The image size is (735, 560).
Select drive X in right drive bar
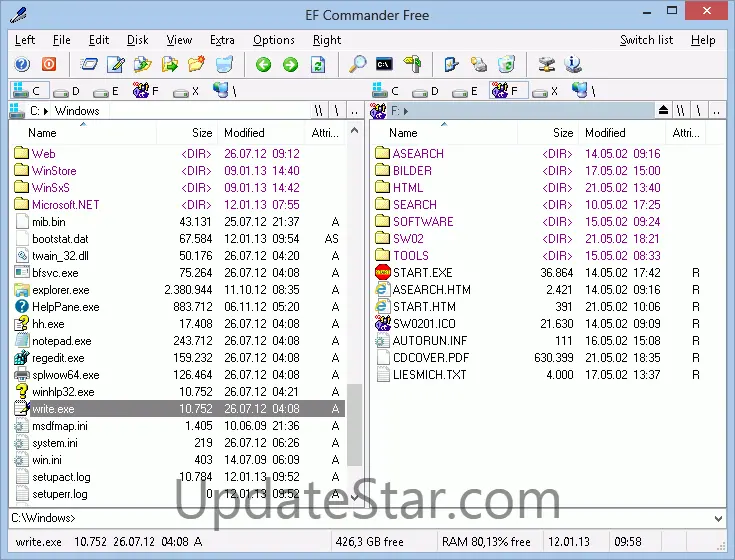[546, 91]
